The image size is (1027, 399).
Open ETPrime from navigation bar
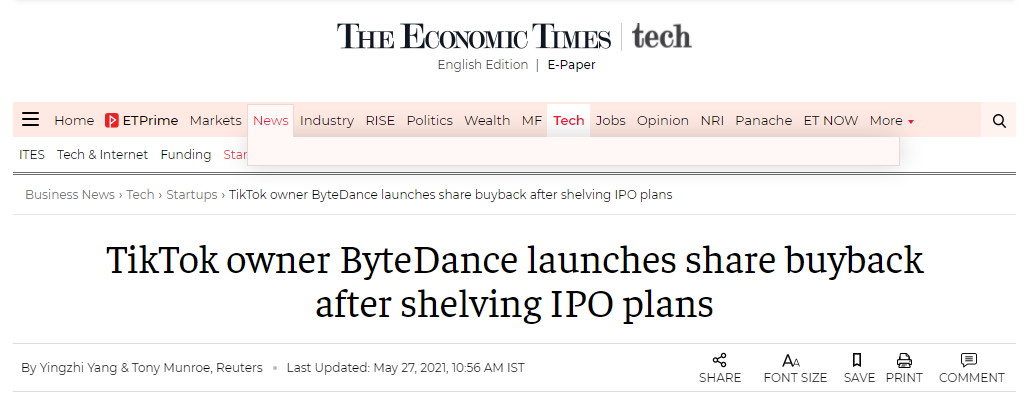coord(141,121)
